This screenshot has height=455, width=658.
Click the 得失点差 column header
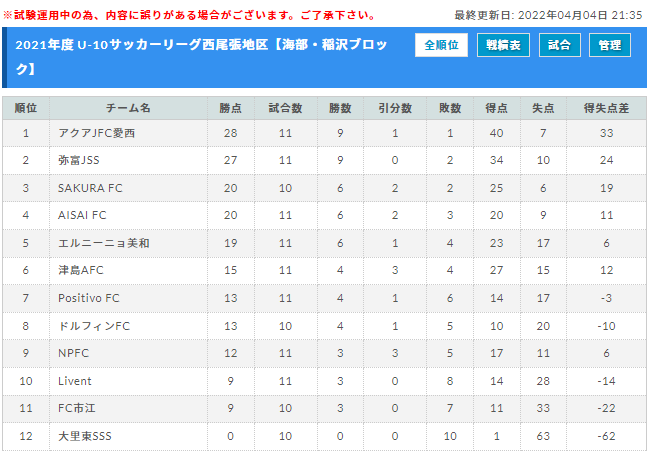tap(606, 108)
